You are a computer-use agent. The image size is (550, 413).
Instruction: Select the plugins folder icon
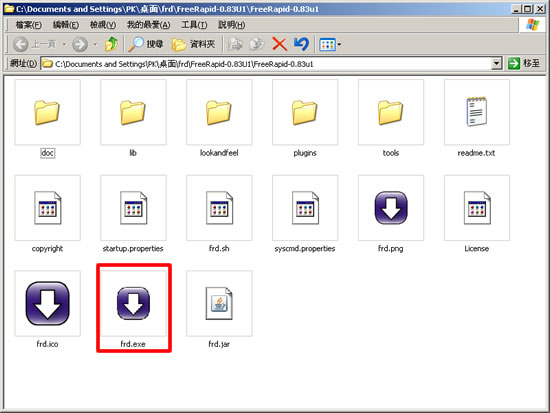[305, 112]
